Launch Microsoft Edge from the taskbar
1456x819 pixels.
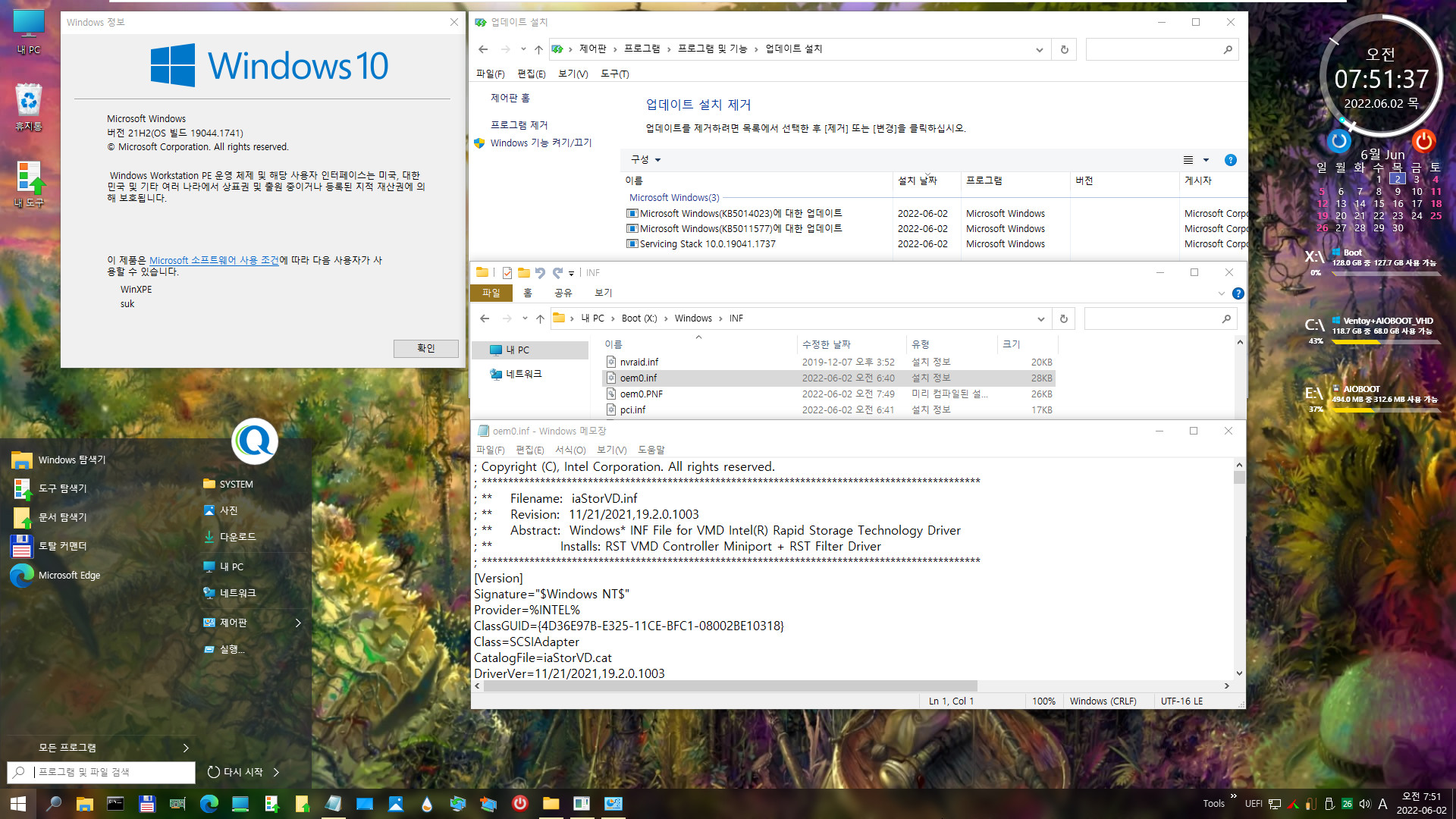click(209, 804)
